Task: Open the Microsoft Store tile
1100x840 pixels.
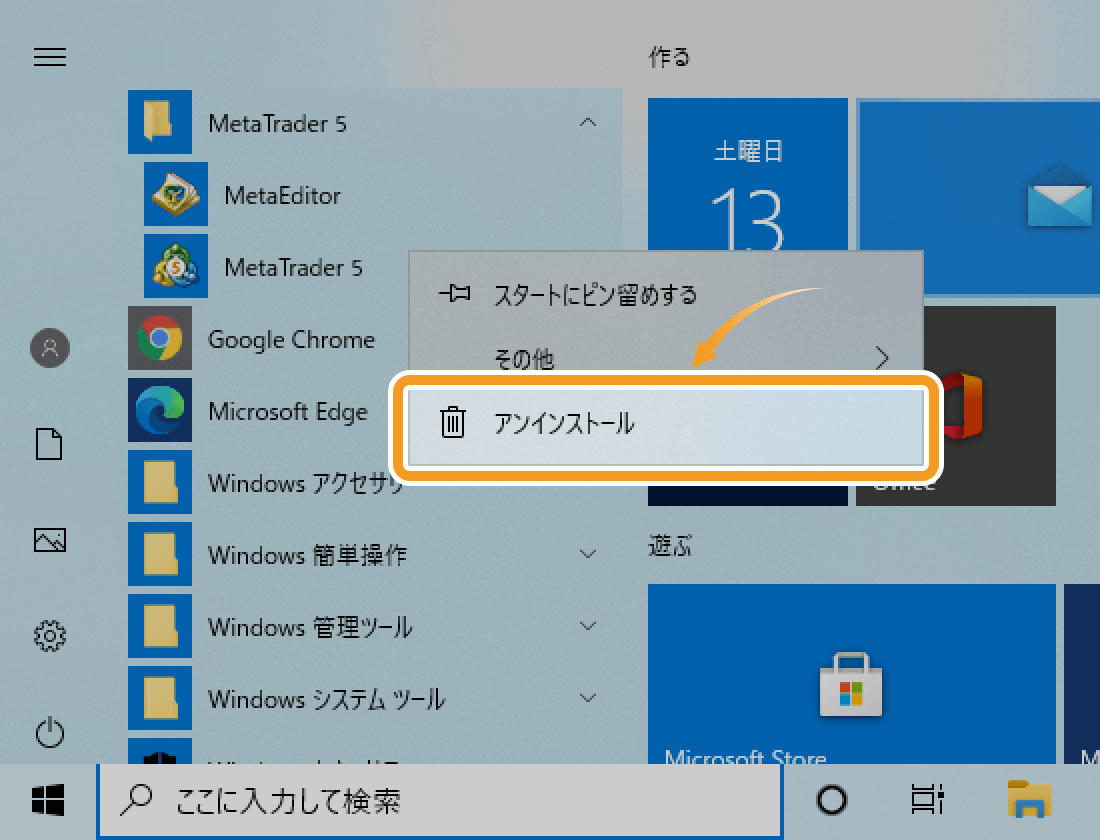Action: (x=852, y=680)
